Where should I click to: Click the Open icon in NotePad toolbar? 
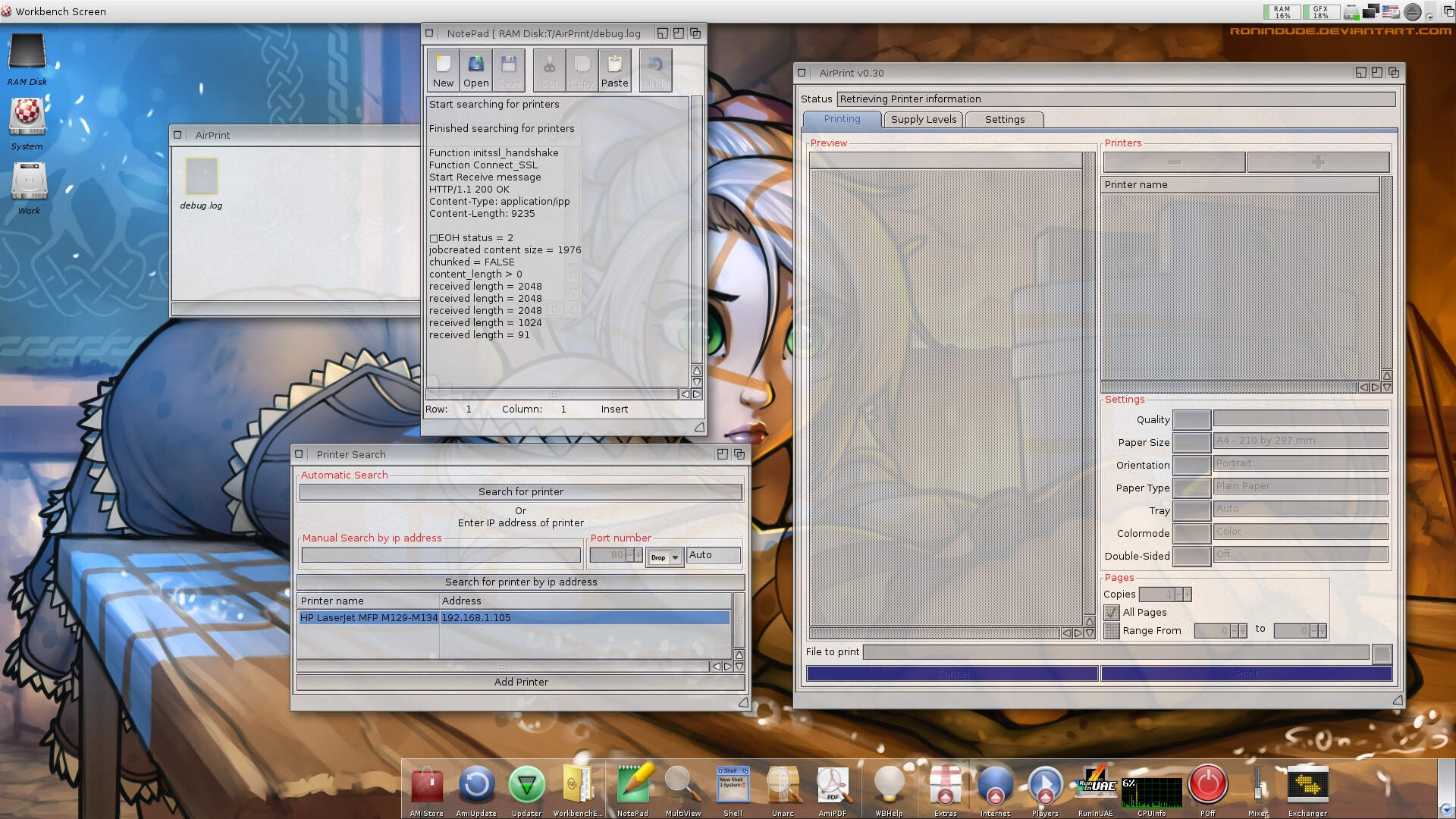475,71
